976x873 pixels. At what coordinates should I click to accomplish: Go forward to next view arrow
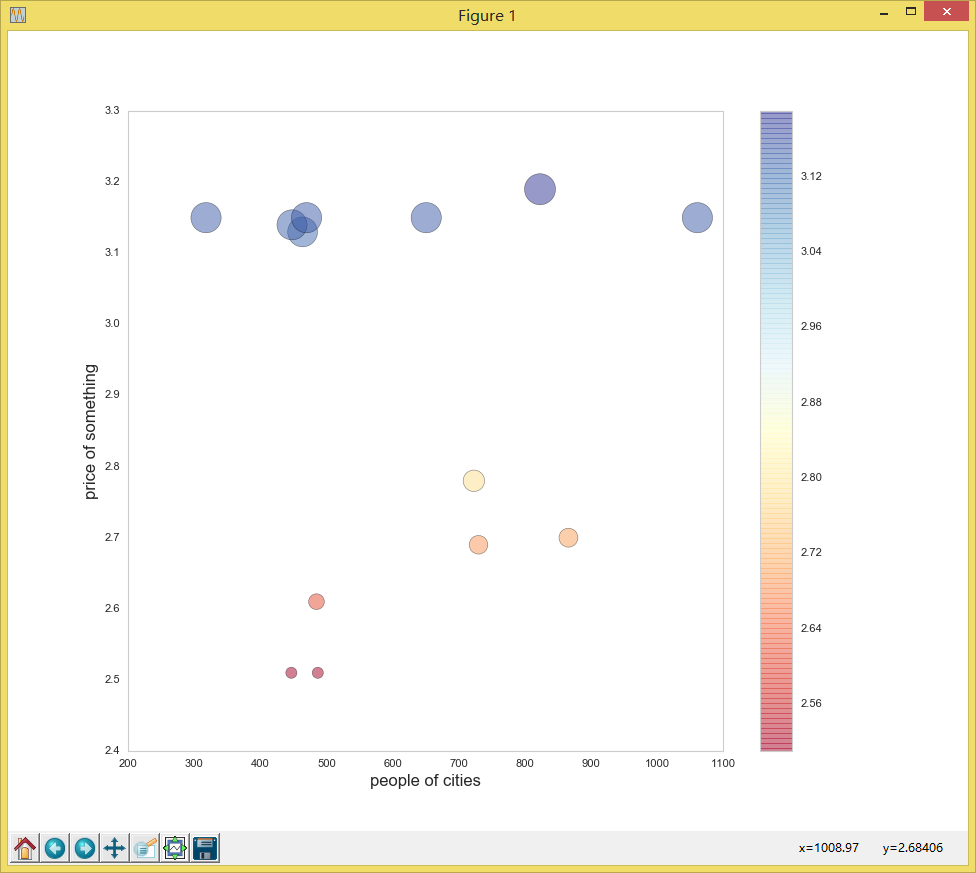[85, 848]
